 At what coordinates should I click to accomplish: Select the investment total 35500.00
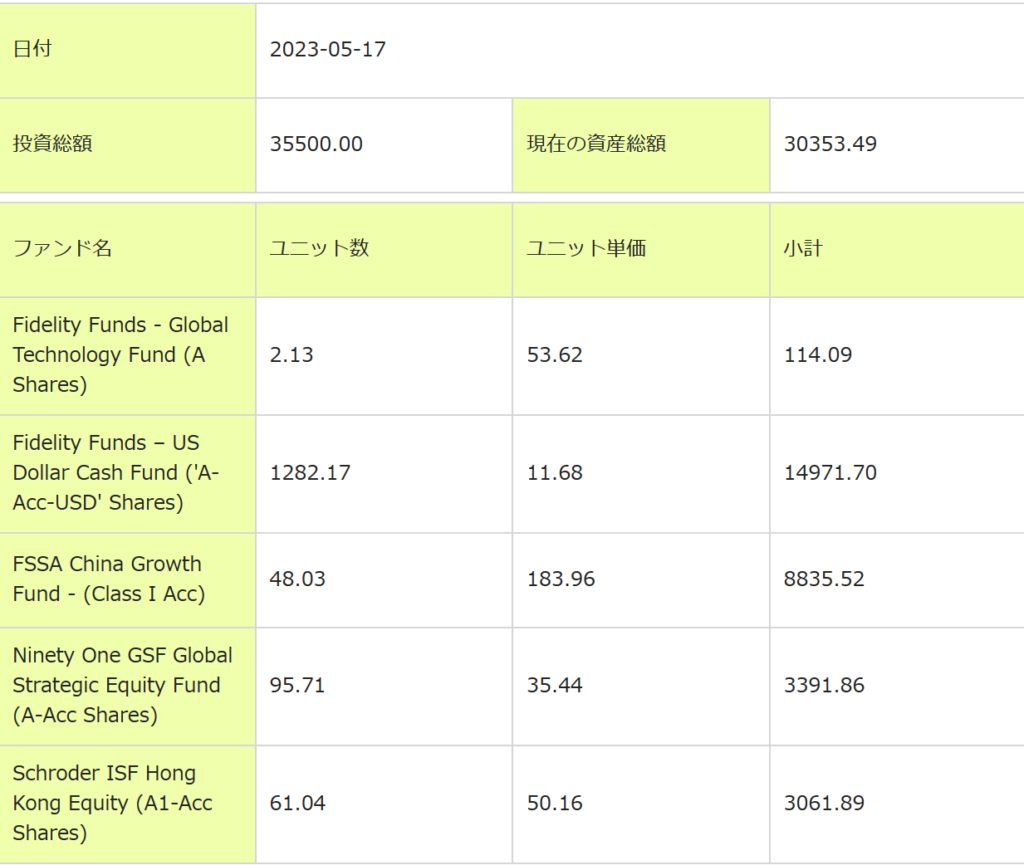tap(316, 144)
